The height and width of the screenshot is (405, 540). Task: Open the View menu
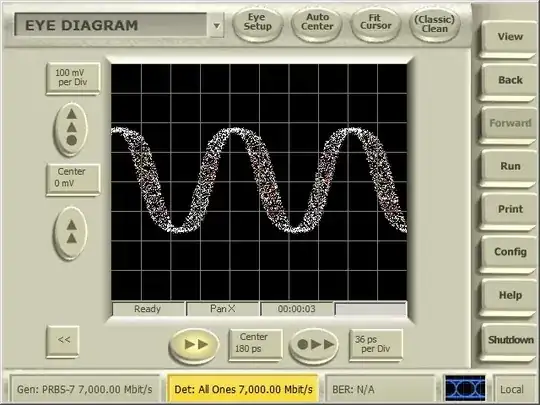(x=509, y=38)
